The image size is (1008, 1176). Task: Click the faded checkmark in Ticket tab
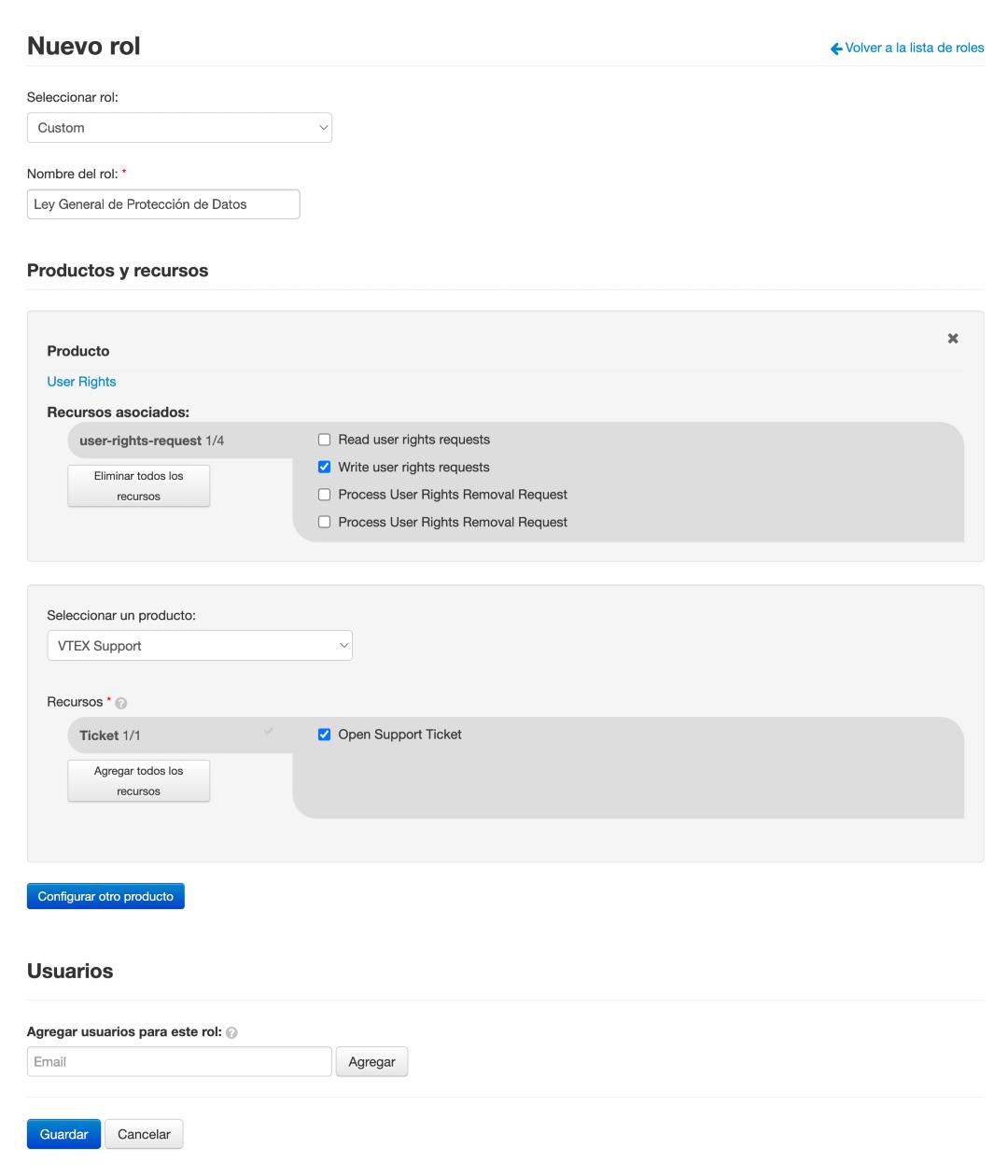[x=269, y=731]
